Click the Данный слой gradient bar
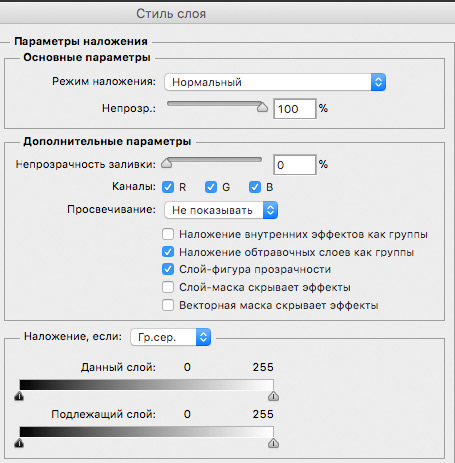Image resolution: width=455 pixels, height=463 pixels. click(x=147, y=384)
